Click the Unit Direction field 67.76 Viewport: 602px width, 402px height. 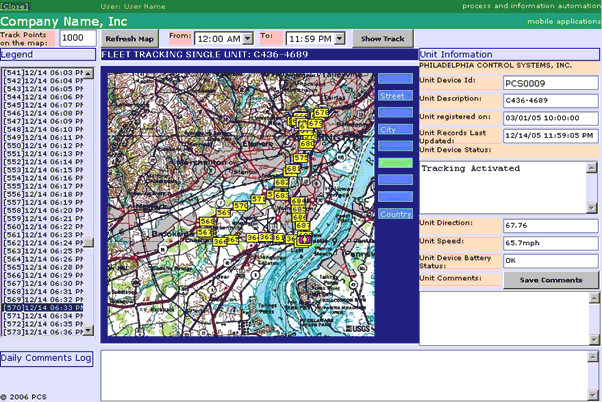[551, 225]
